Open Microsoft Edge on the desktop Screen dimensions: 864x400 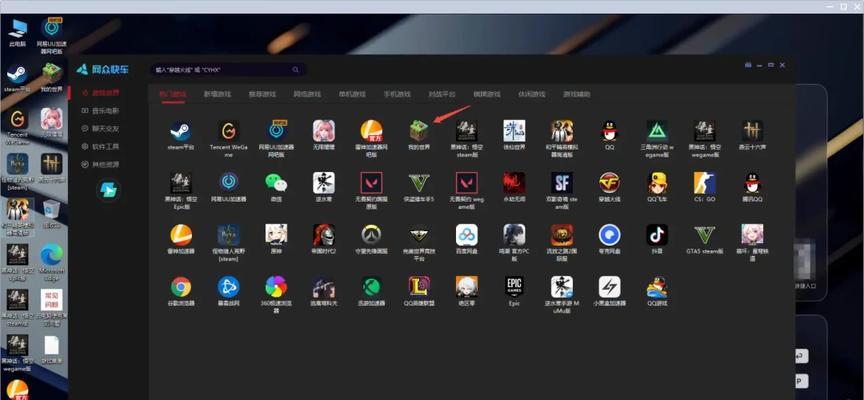pos(52,262)
